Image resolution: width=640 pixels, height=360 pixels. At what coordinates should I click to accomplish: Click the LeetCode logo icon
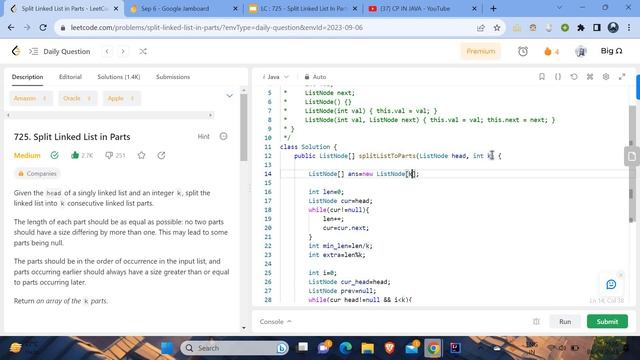(x=16, y=51)
